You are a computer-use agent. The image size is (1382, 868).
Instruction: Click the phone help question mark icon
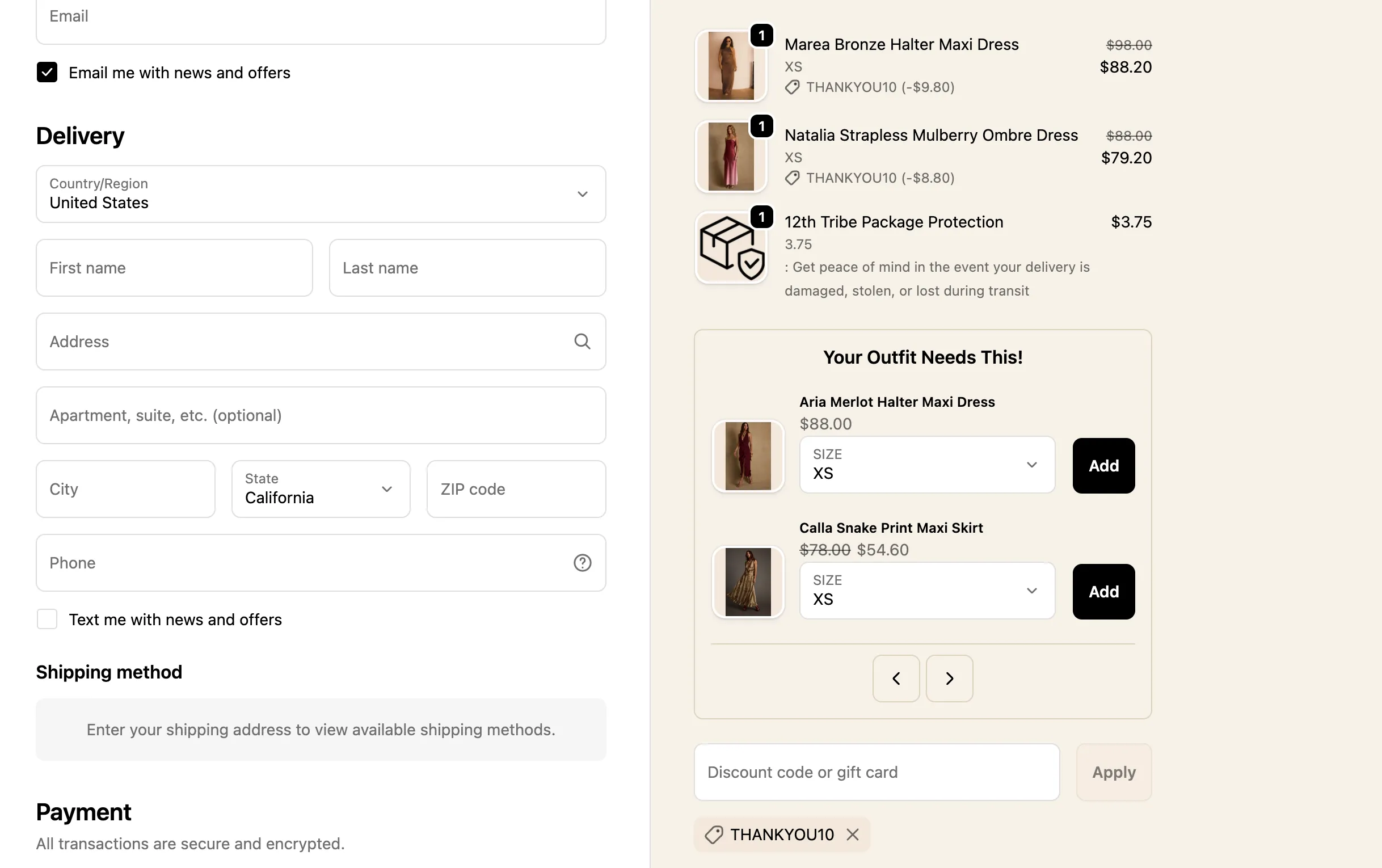(x=582, y=563)
